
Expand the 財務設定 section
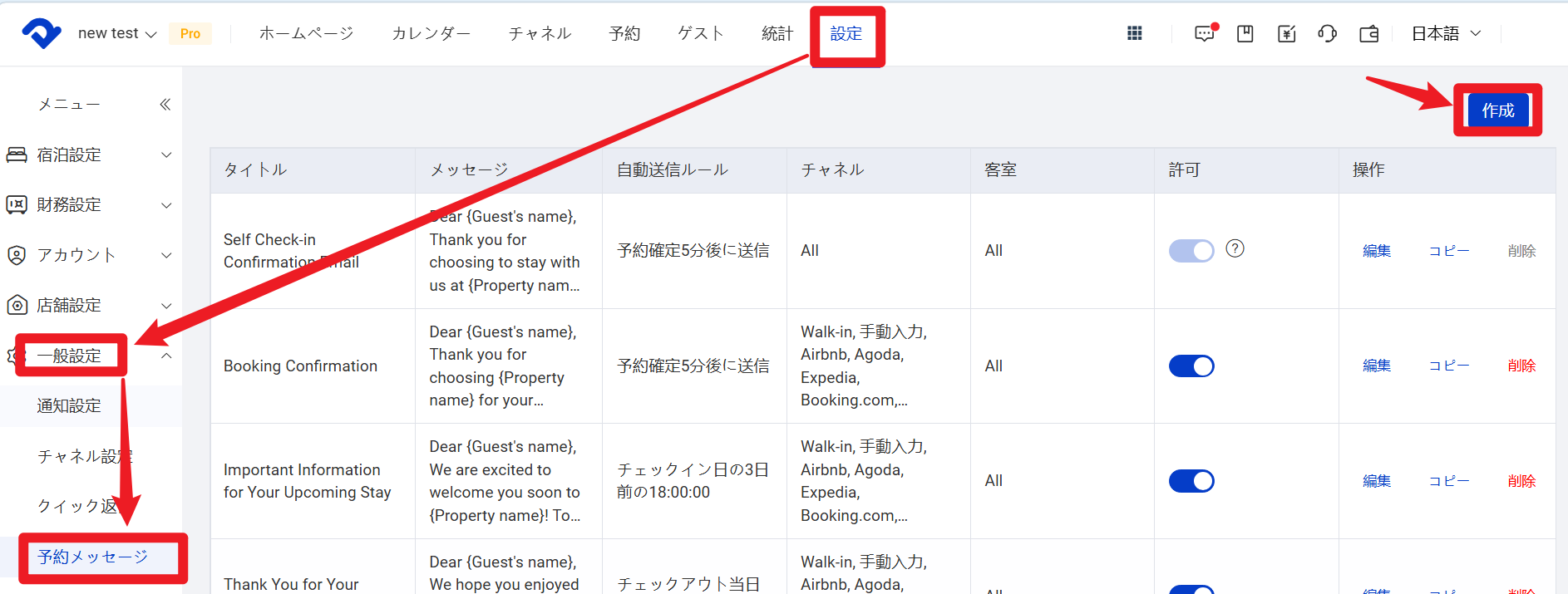pyautogui.click(x=166, y=205)
